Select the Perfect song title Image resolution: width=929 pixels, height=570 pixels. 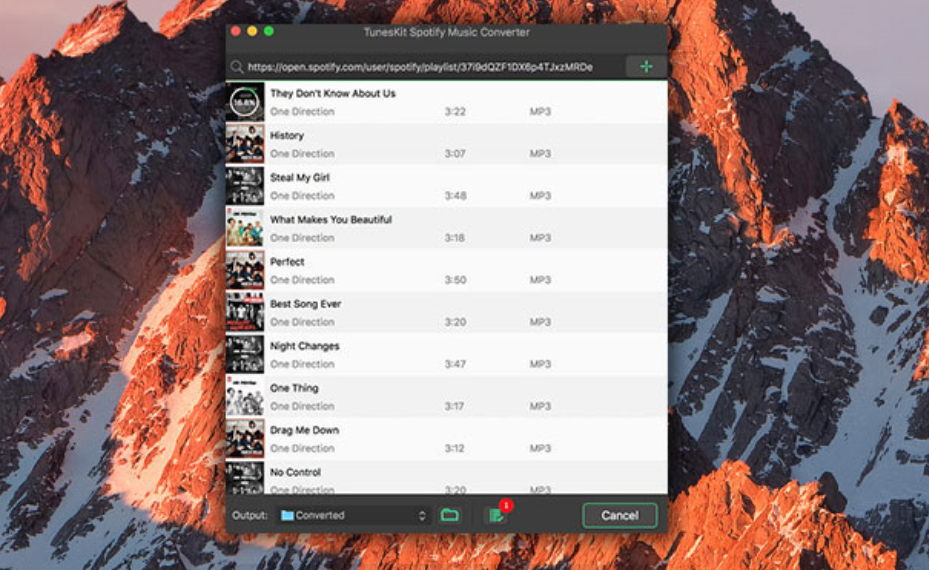[x=287, y=261]
